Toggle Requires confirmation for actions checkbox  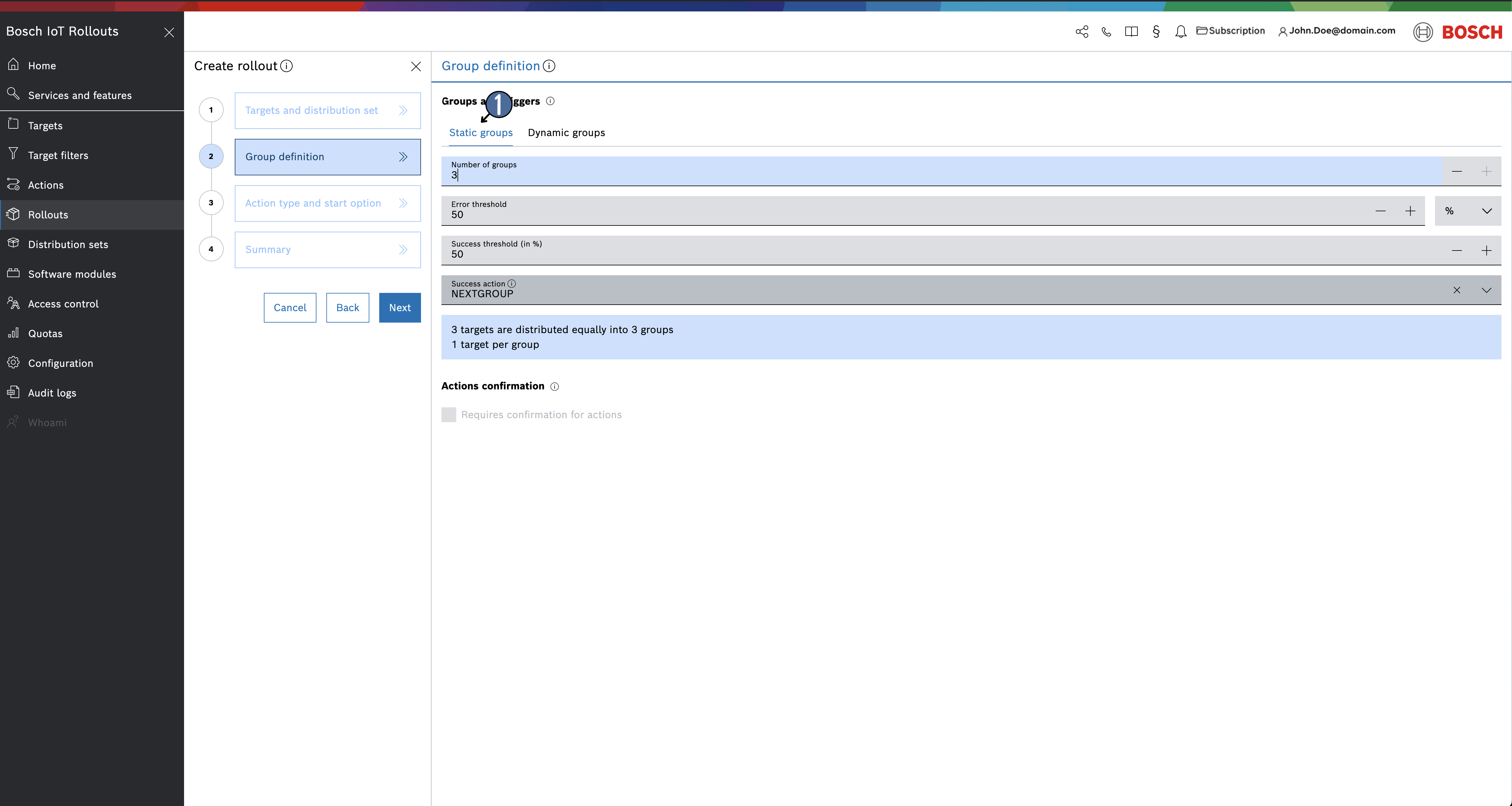pyautogui.click(x=449, y=414)
